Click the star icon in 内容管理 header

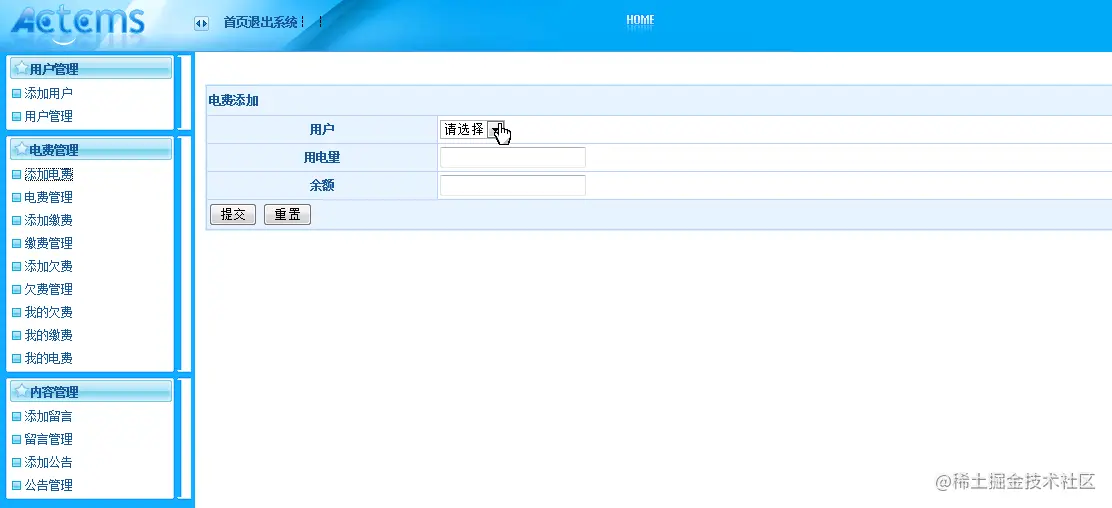pos(21,391)
